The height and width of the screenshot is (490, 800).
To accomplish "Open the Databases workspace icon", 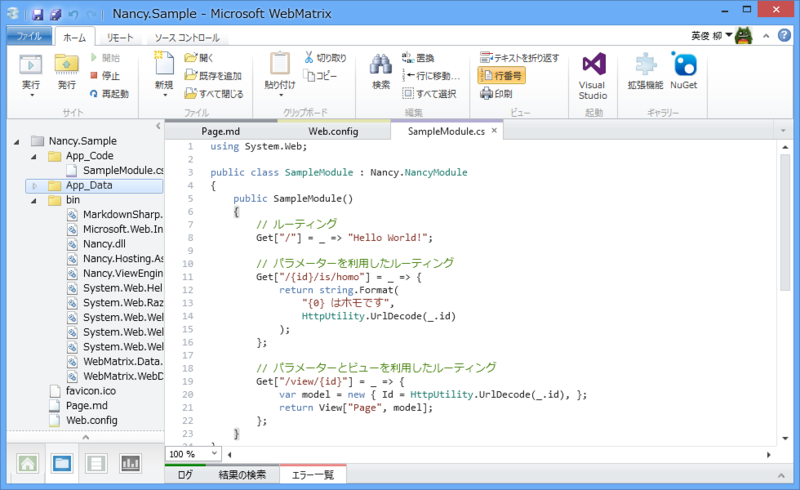I will coord(96,463).
